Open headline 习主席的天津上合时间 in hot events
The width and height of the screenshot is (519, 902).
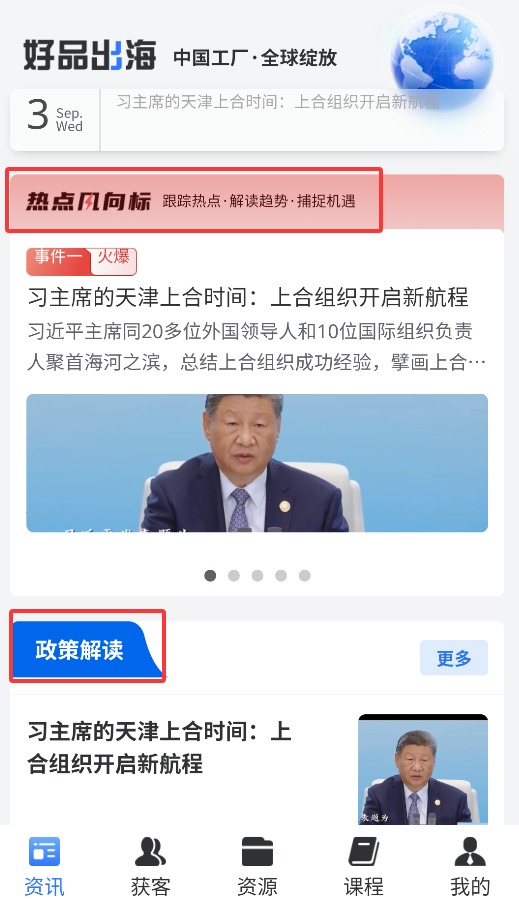248,297
